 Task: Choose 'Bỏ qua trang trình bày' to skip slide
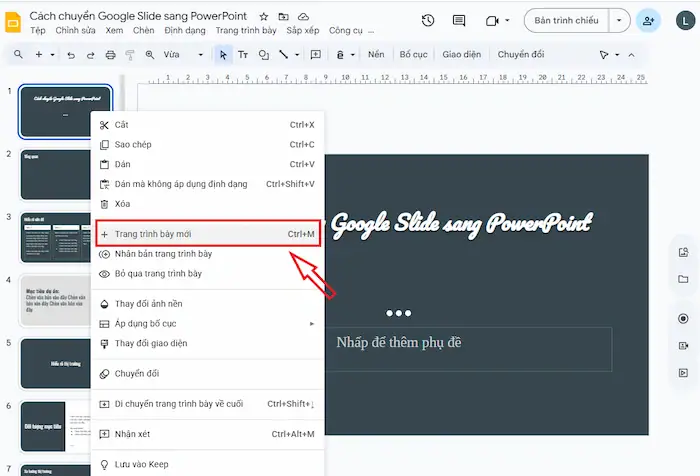tap(158, 273)
